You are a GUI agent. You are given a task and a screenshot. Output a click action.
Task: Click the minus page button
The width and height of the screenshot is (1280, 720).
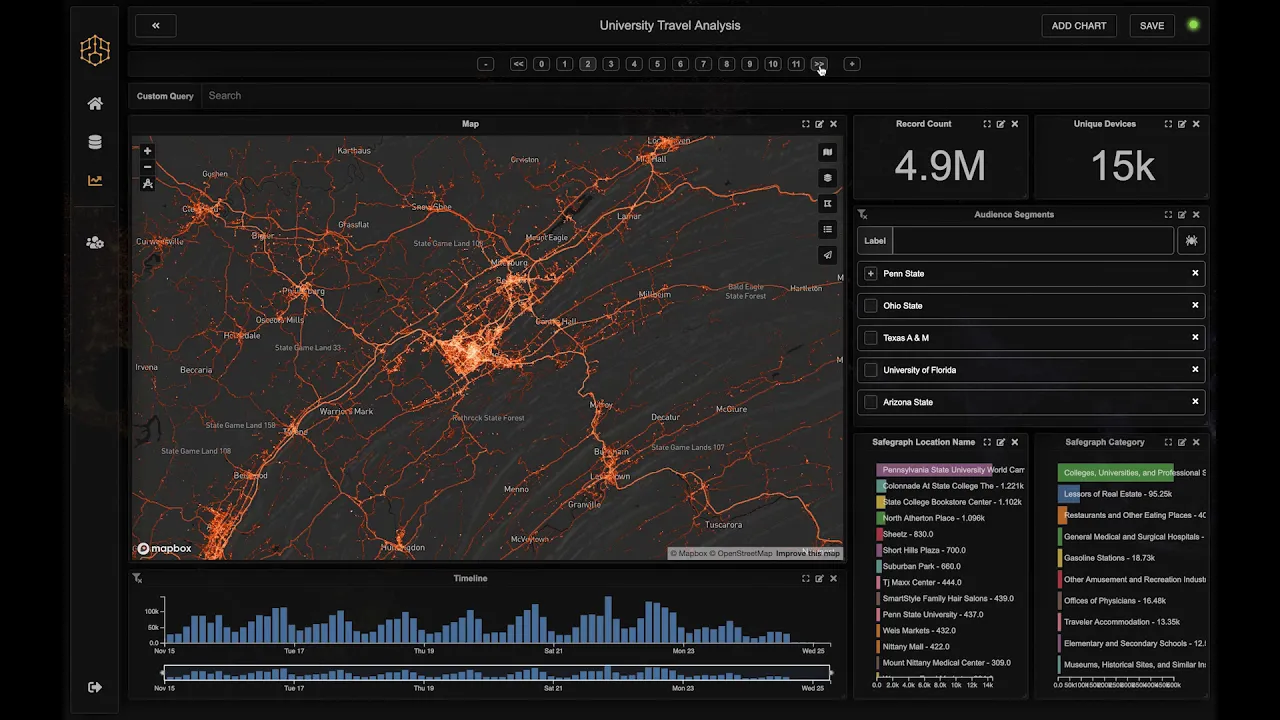(x=486, y=64)
